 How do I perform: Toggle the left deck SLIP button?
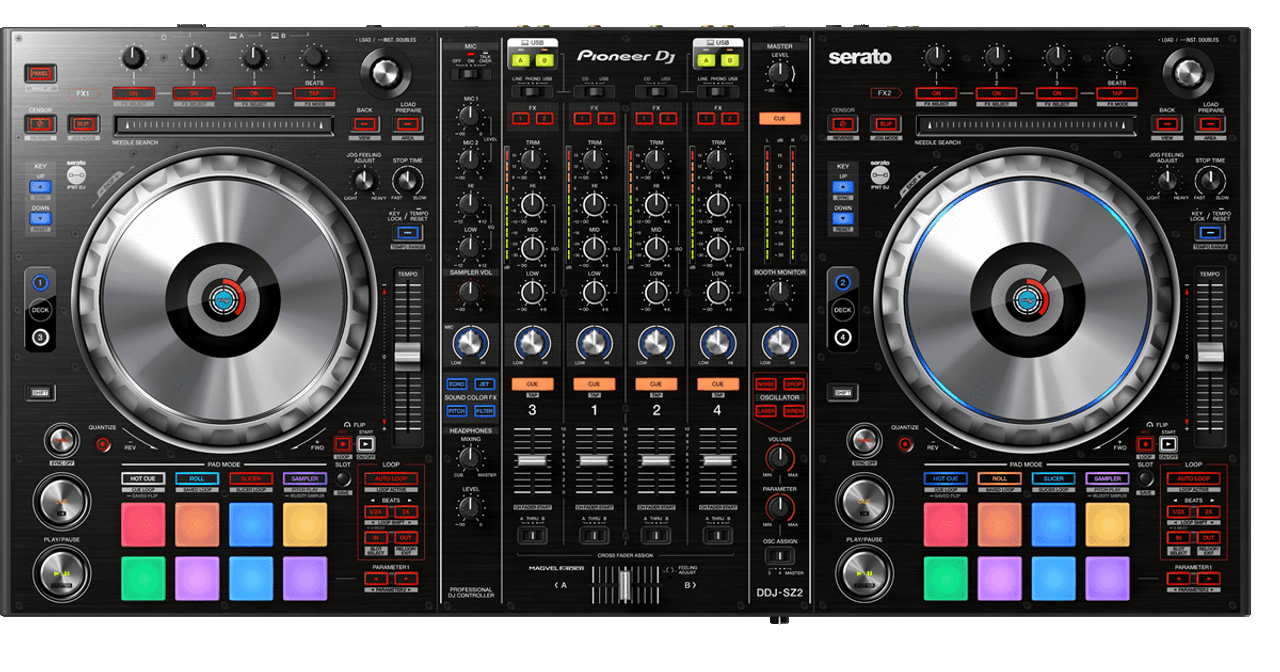[83, 124]
